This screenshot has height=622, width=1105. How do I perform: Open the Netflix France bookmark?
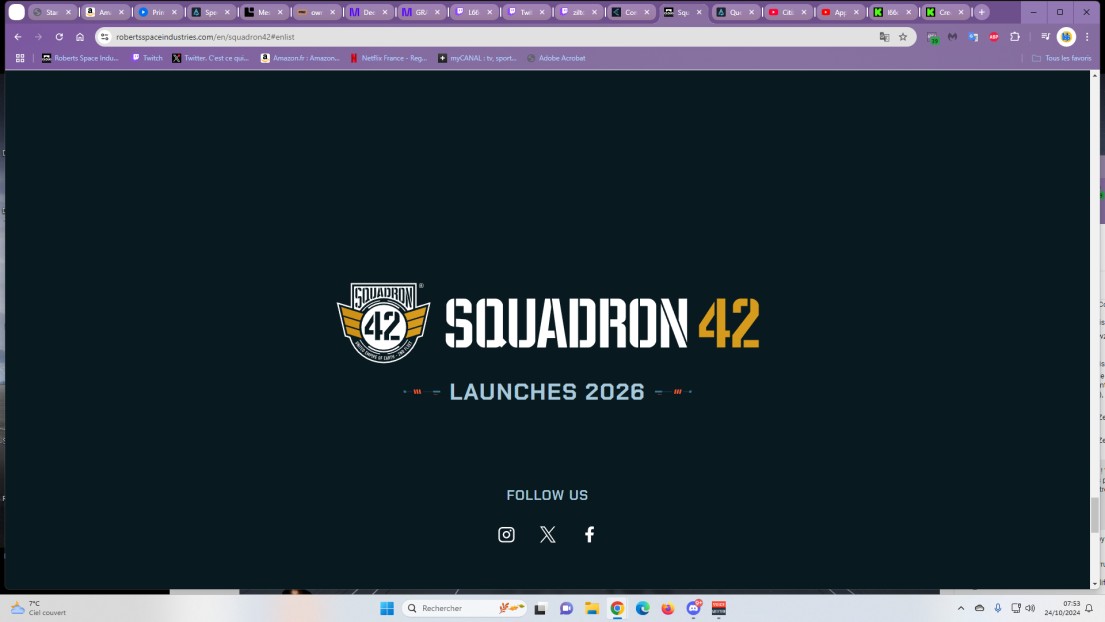pos(388,58)
